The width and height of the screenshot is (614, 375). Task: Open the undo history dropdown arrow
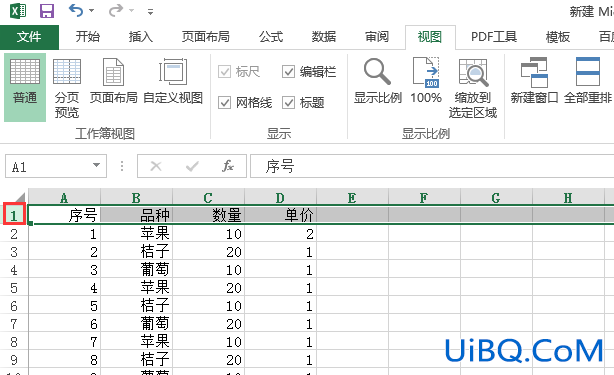[x=92, y=11]
